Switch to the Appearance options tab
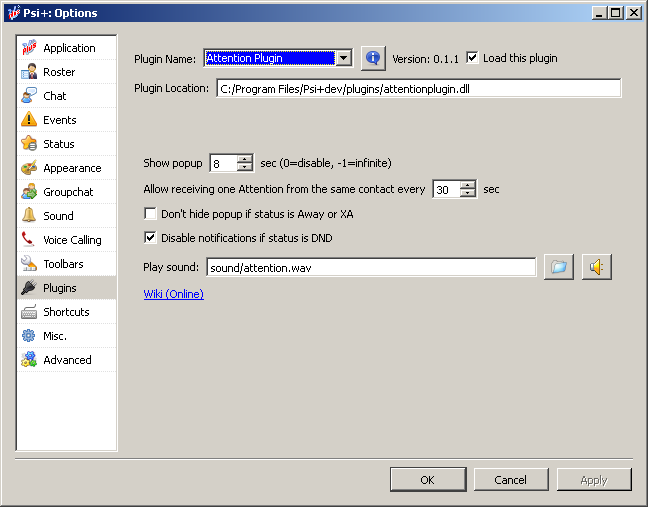 (x=71, y=168)
